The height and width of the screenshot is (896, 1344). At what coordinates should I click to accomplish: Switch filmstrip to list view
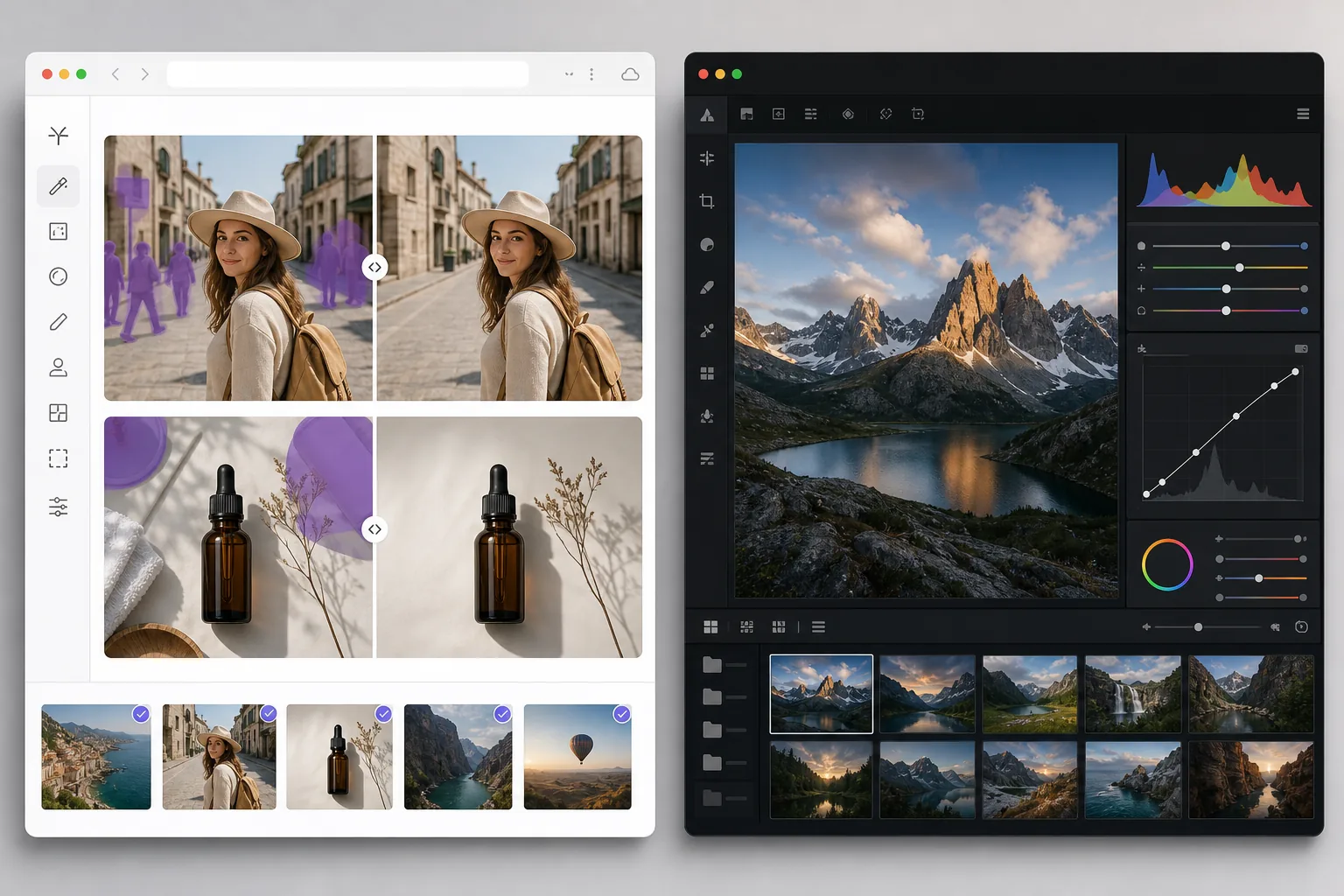[x=818, y=626]
